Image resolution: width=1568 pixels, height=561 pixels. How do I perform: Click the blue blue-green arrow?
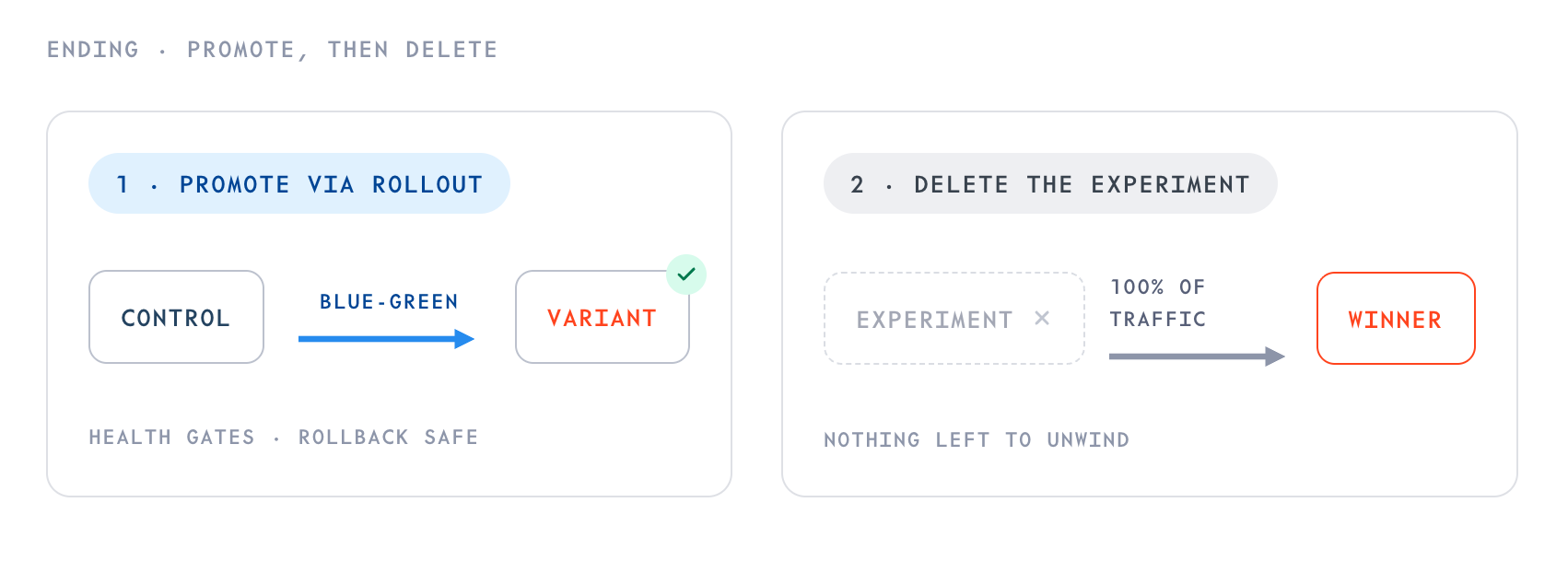point(386,339)
